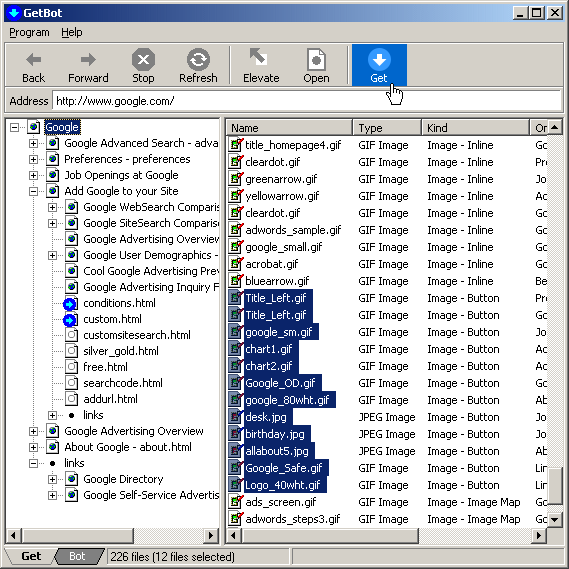569x569 pixels.
Task: Select the Google_Safe.gif file name
Action: tap(284, 468)
